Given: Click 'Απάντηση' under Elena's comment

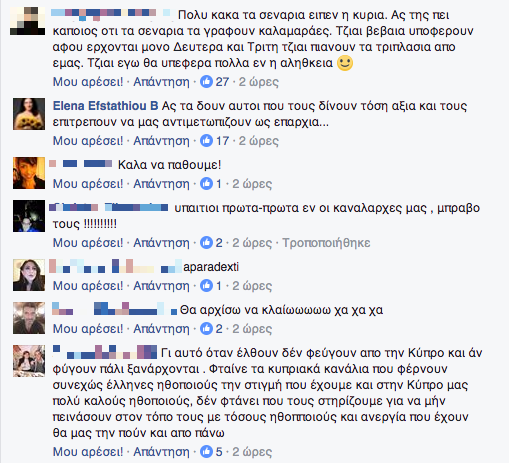Looking at the screenshot, I should point(161,141).
